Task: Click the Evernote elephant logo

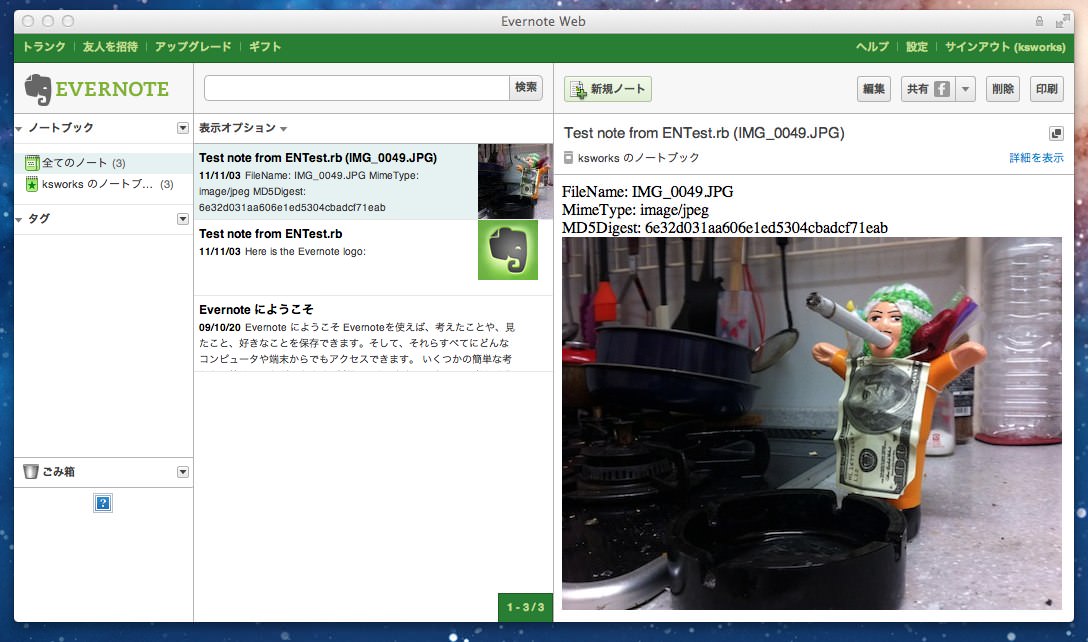Action: pos(37,90)
